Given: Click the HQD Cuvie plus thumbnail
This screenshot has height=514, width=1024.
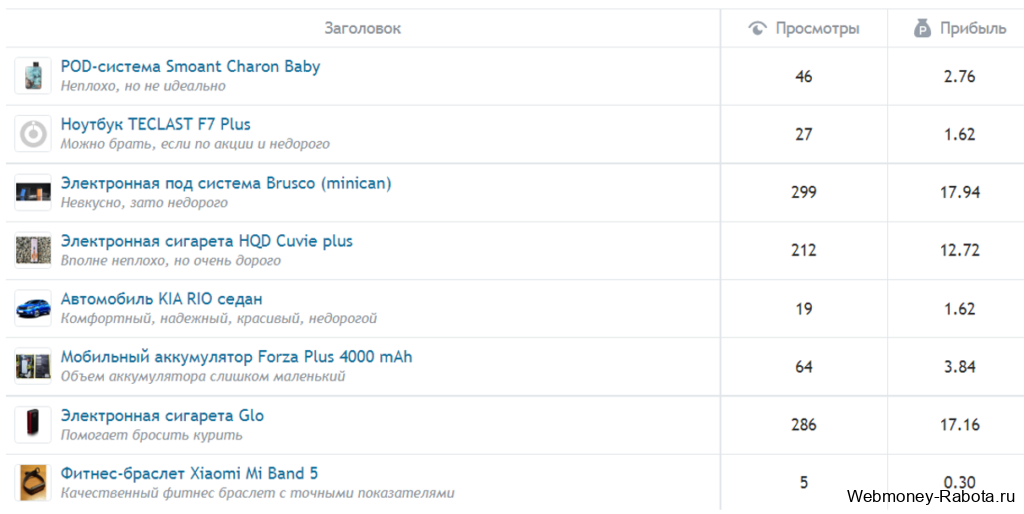Looking at the screenshot, I should tap(33, 250).
